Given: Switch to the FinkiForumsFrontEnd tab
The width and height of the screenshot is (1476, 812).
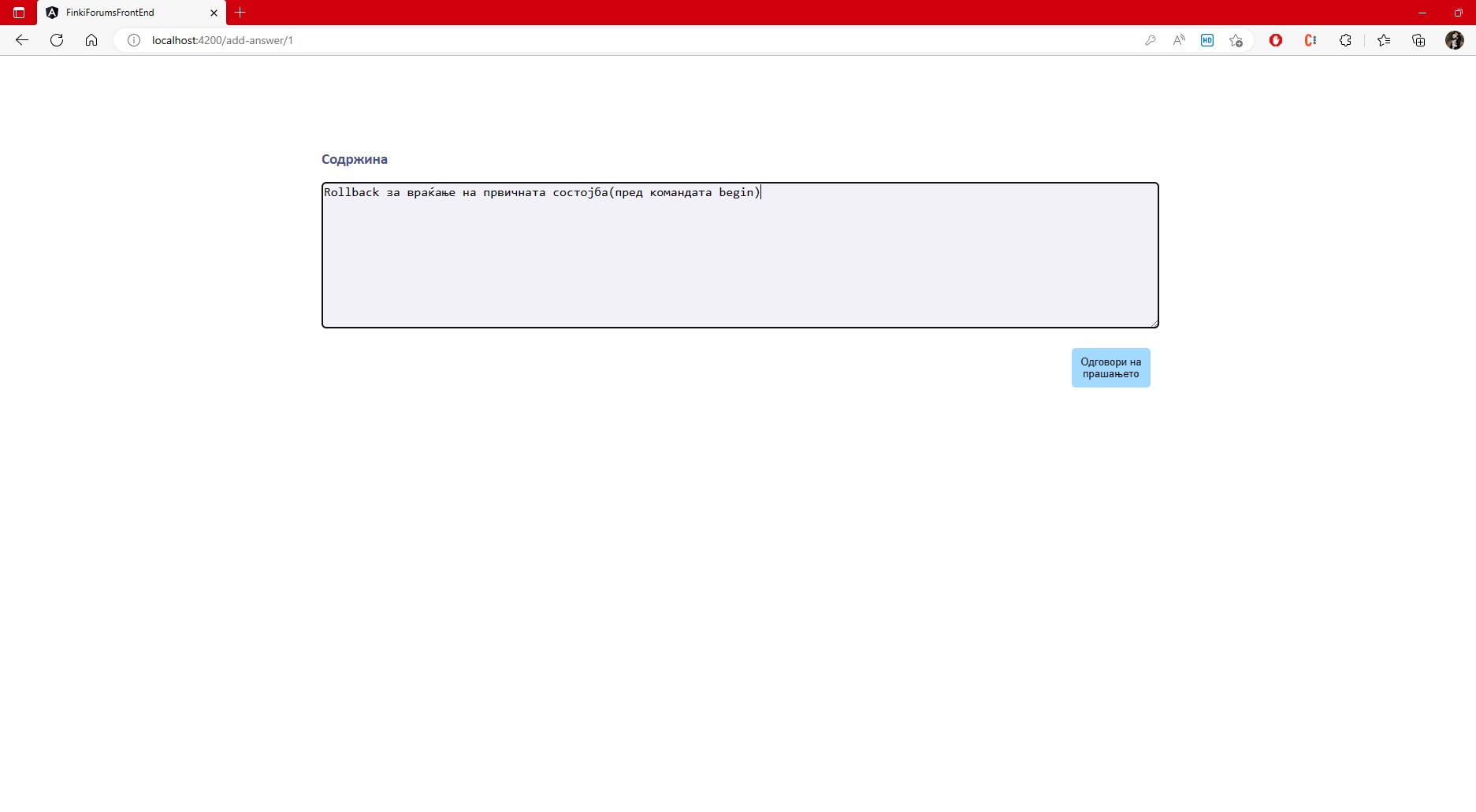Looking at the screenshot, I should pos(118,13).
